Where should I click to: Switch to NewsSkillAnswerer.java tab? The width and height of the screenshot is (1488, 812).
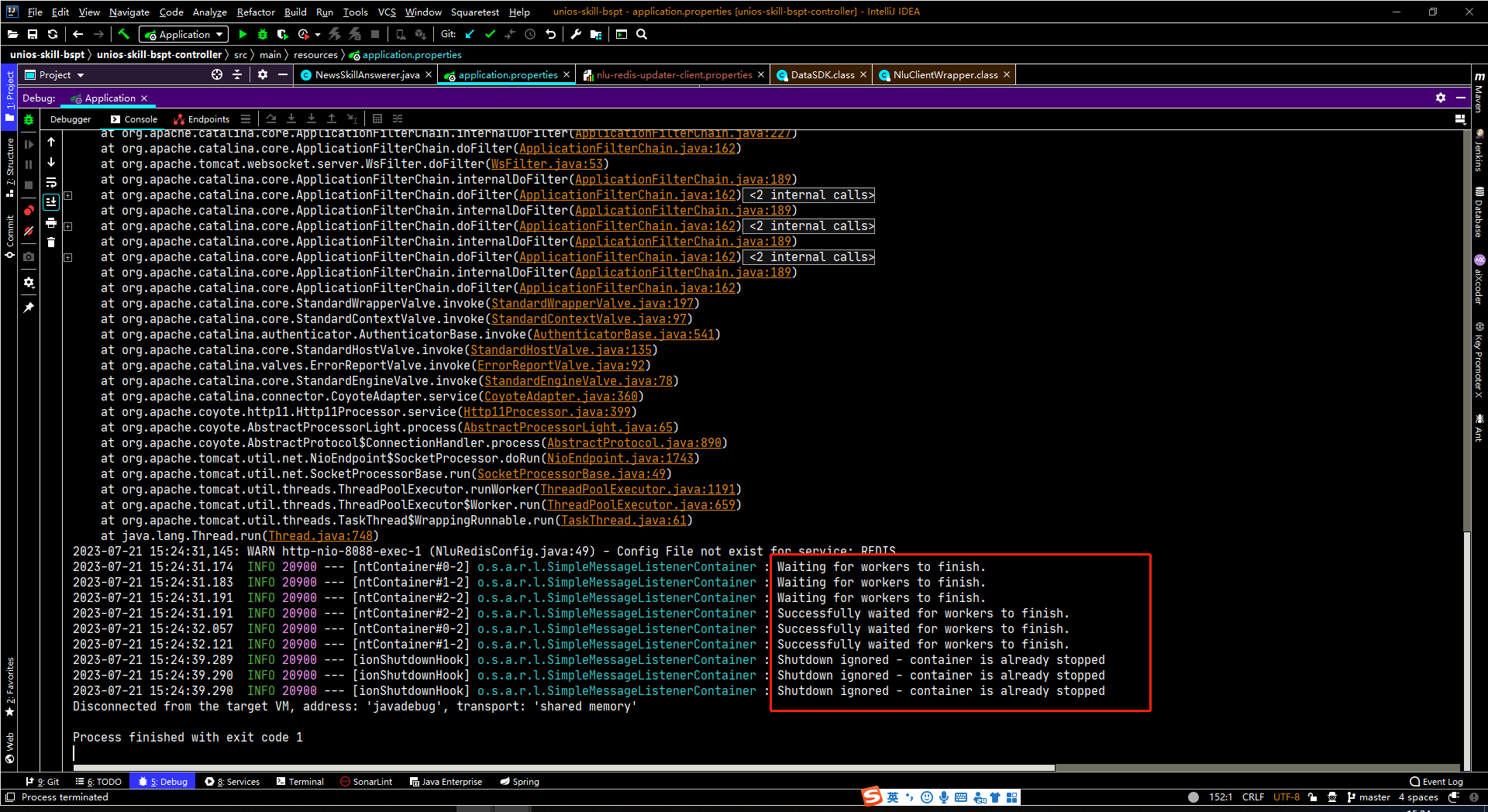(x=367, y=74)
